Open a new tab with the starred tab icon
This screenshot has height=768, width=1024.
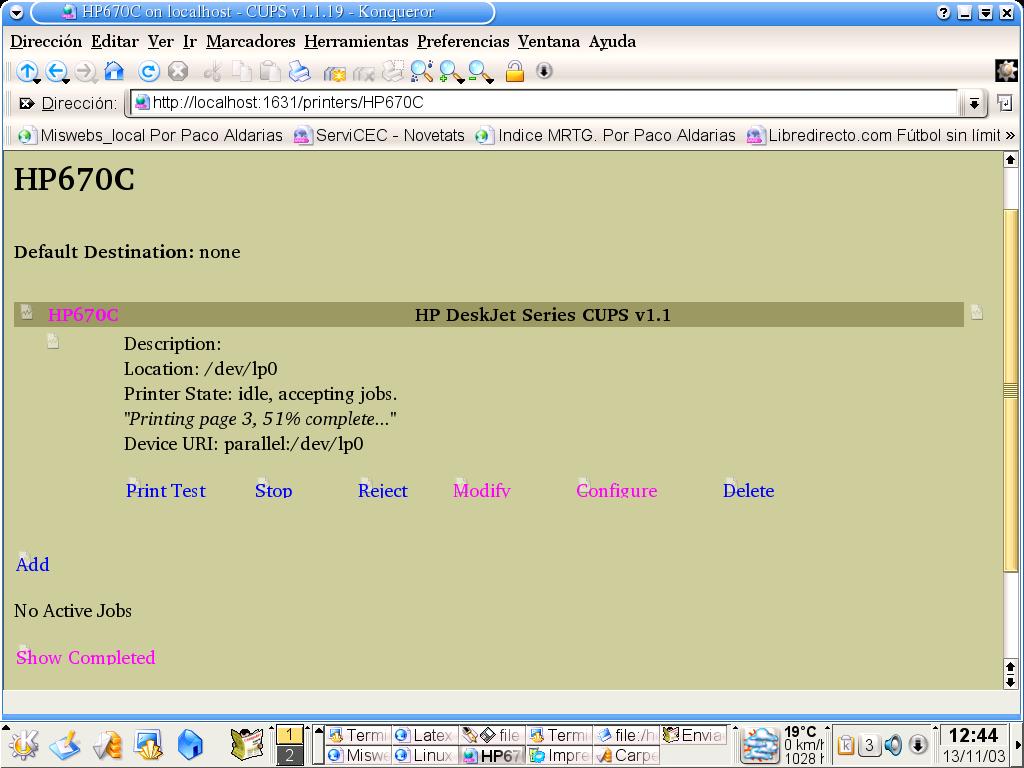point(335,72)
